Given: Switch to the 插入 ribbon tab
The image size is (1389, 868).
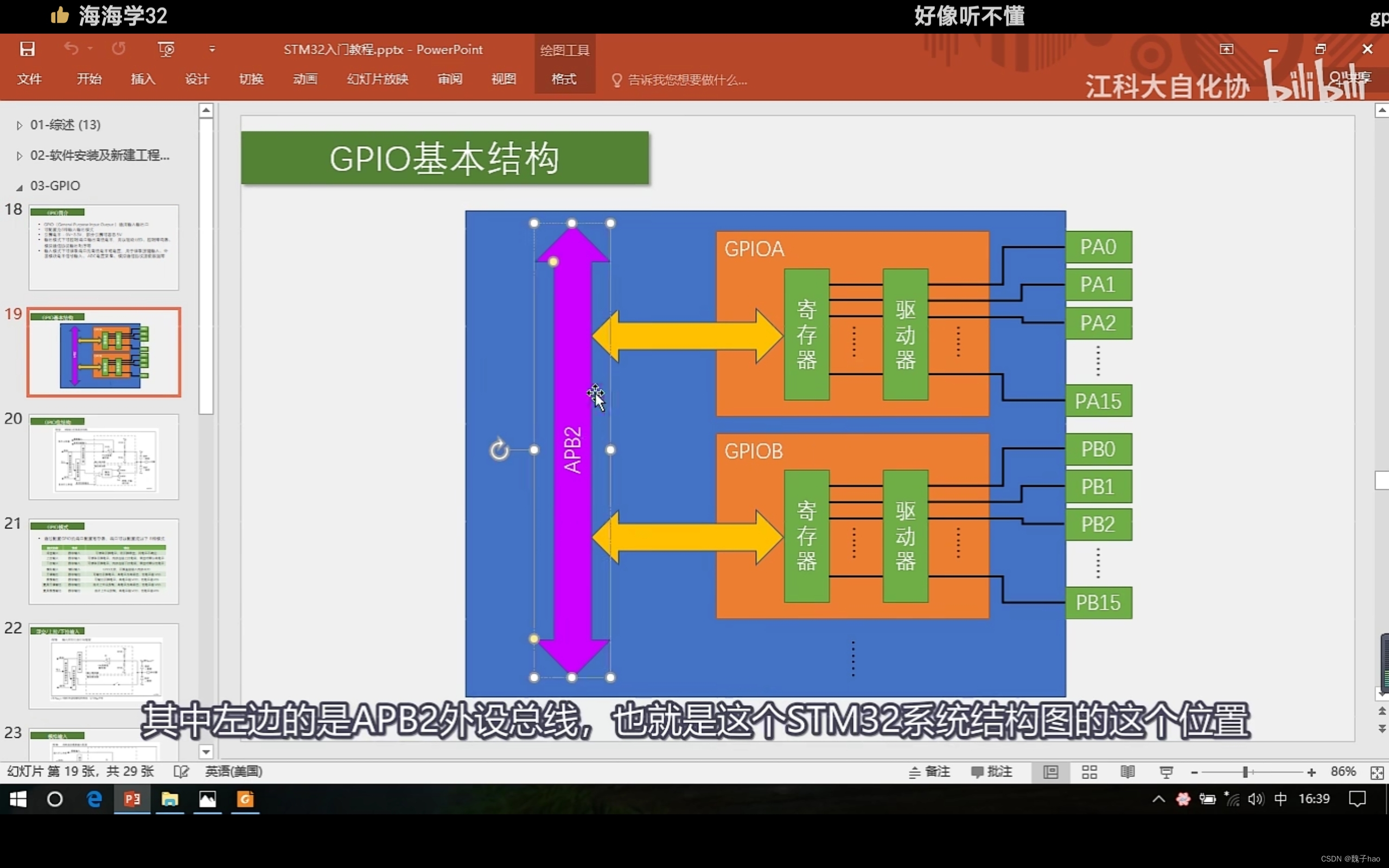Looking at the screenshot, I should click(142, 80).
